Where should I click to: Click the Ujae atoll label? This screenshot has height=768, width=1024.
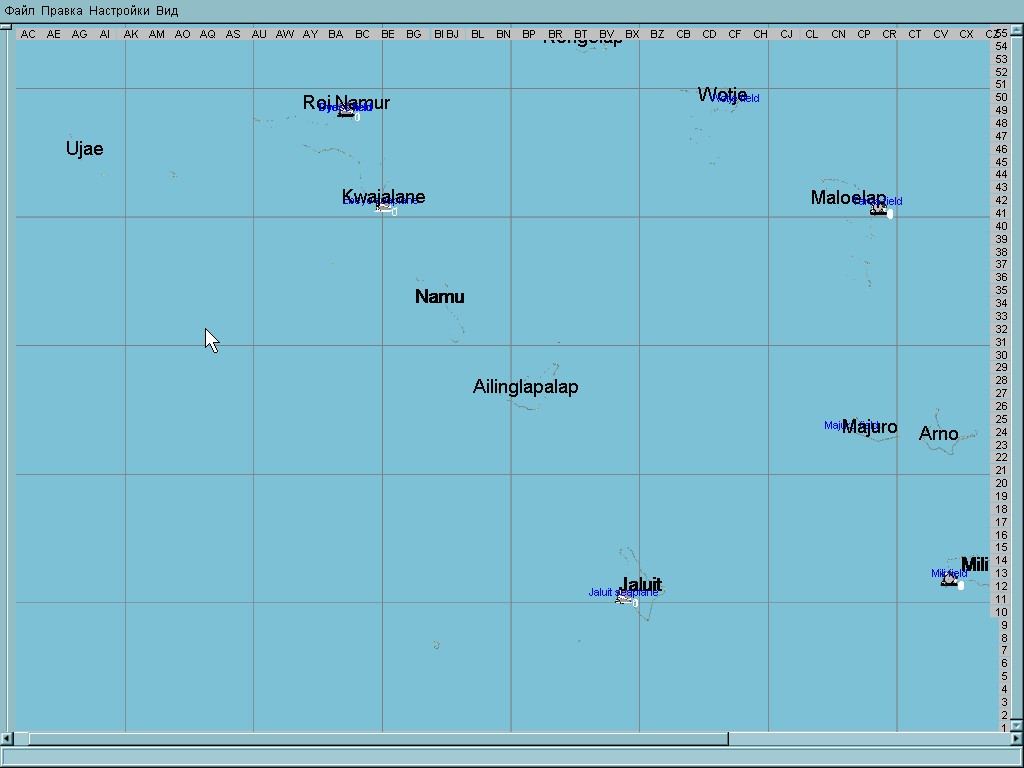tap(84, 149)
